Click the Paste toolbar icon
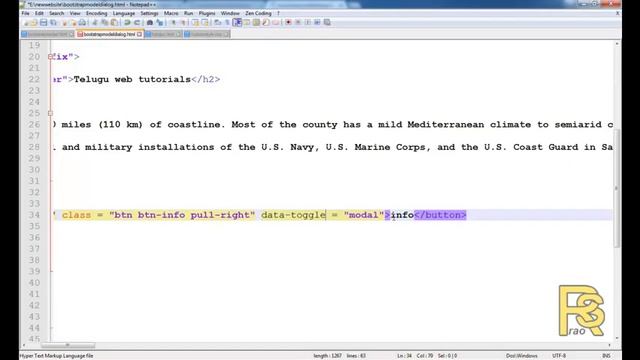 point(114,22)
